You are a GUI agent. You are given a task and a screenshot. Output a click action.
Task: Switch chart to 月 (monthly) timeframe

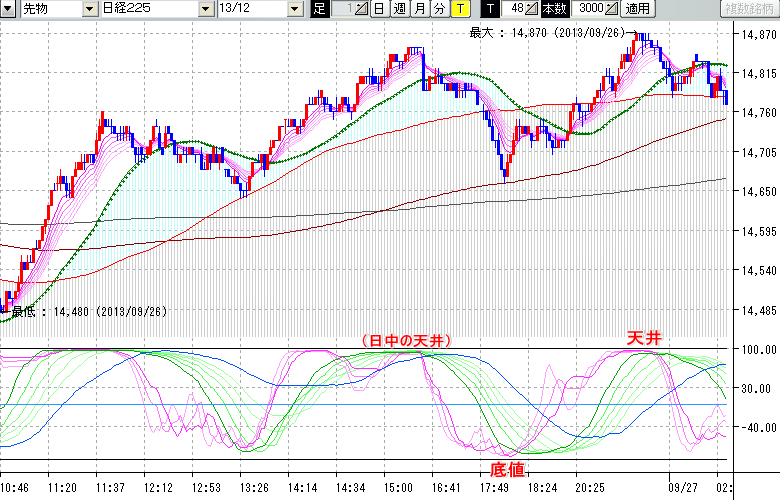click(419, 9)
